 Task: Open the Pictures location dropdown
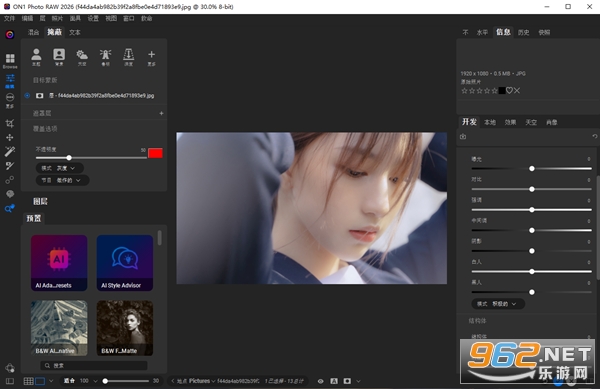click(202, 381)
